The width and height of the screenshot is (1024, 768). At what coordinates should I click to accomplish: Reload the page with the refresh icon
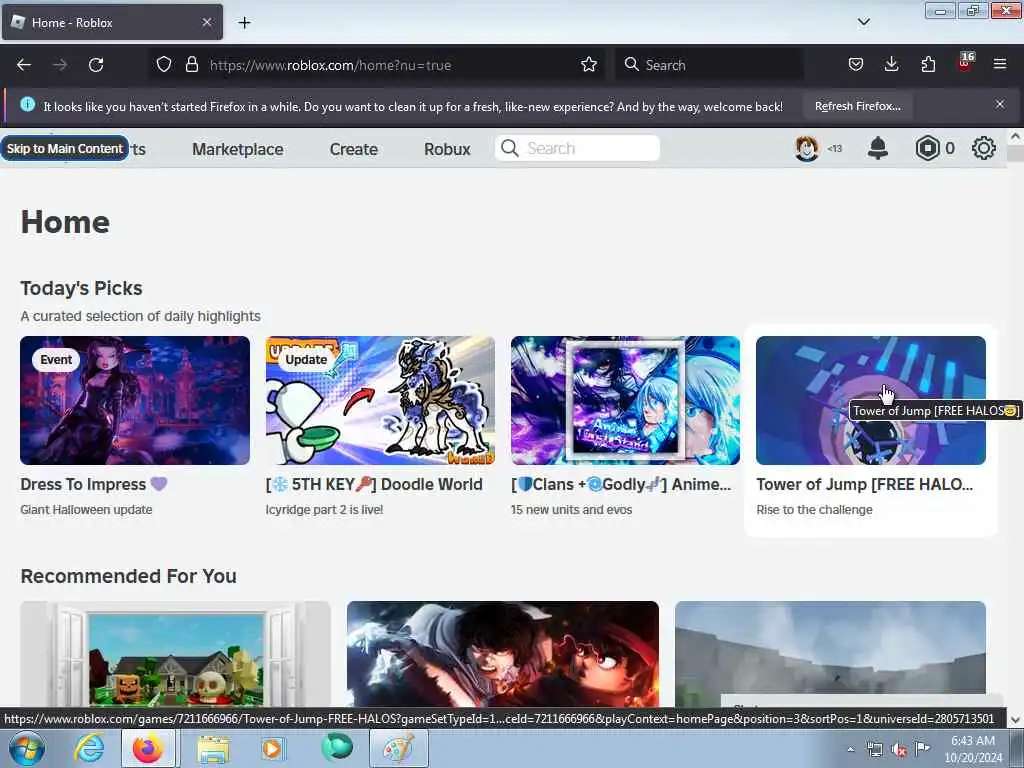pyautogui.click(x=96, y=65)
